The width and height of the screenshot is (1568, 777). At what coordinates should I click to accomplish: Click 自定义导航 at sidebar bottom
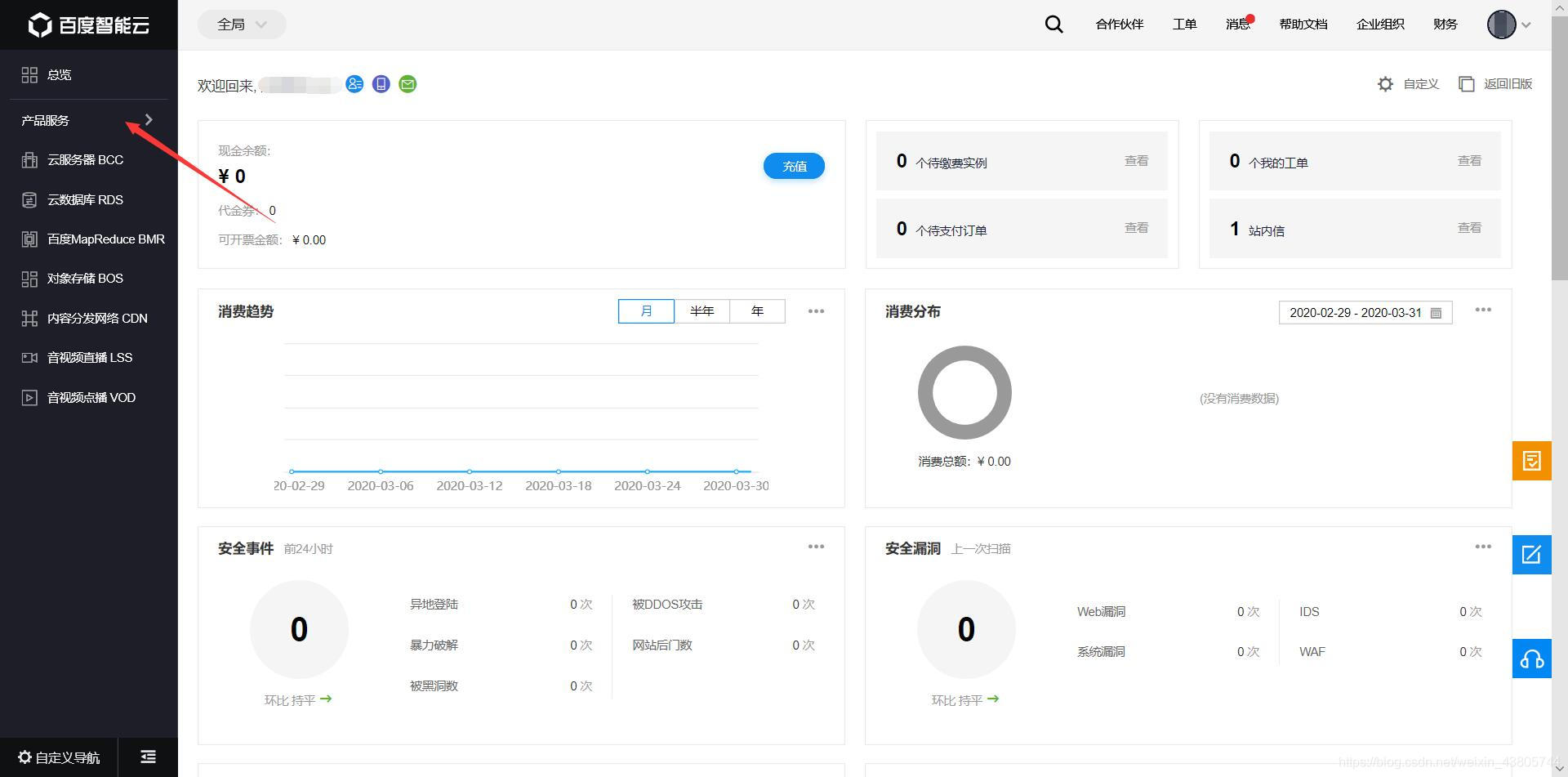59,757
